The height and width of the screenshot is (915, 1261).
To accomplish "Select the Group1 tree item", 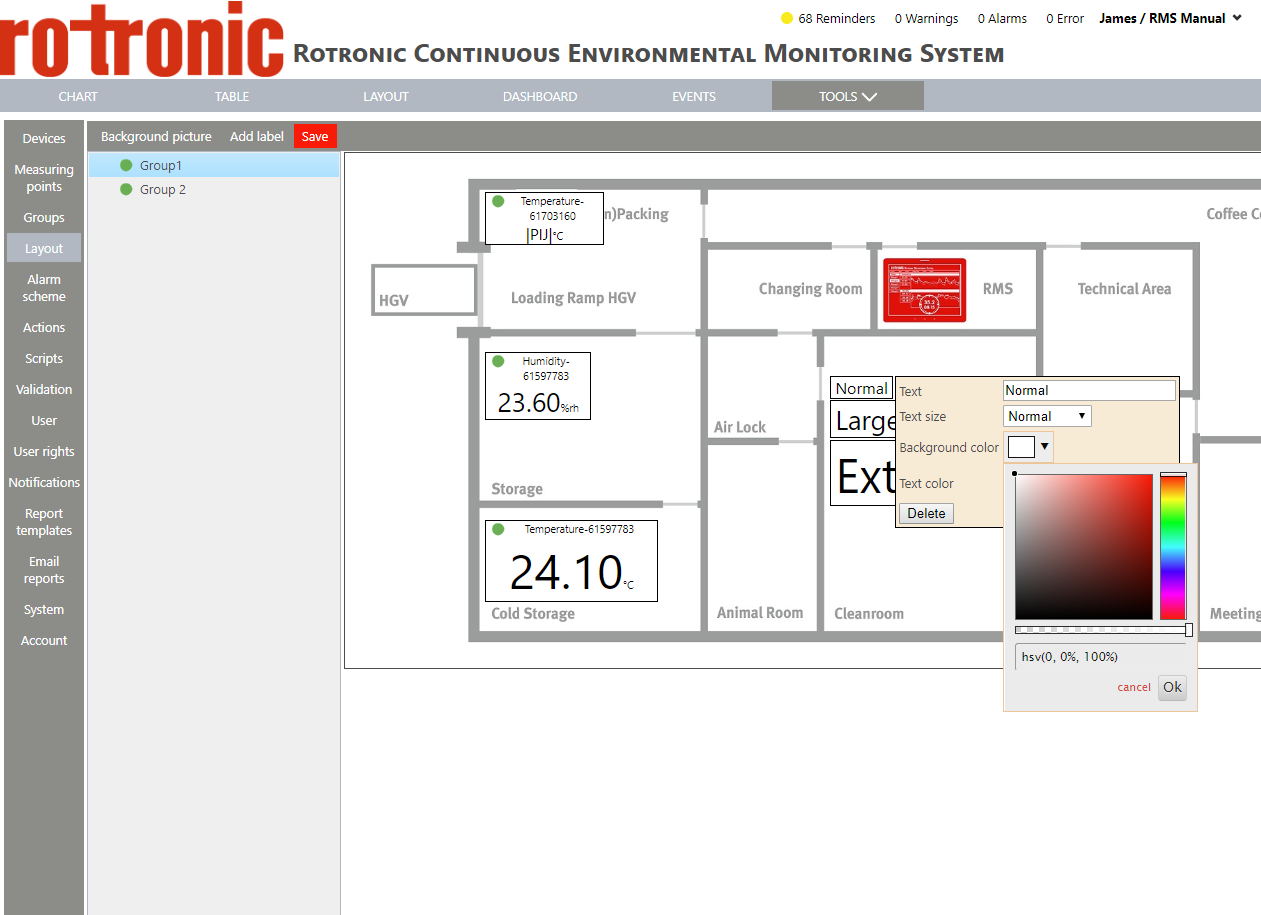I will tap(214, 165).
